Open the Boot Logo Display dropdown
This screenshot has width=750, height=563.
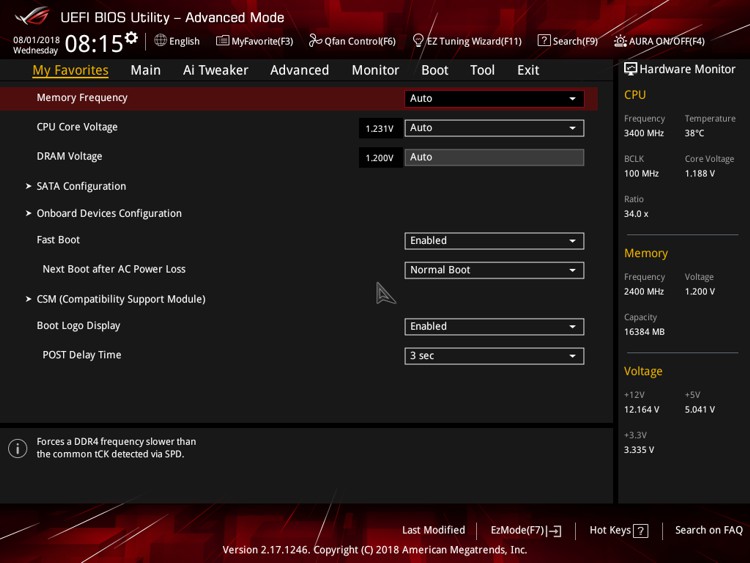tap(494, 326)
